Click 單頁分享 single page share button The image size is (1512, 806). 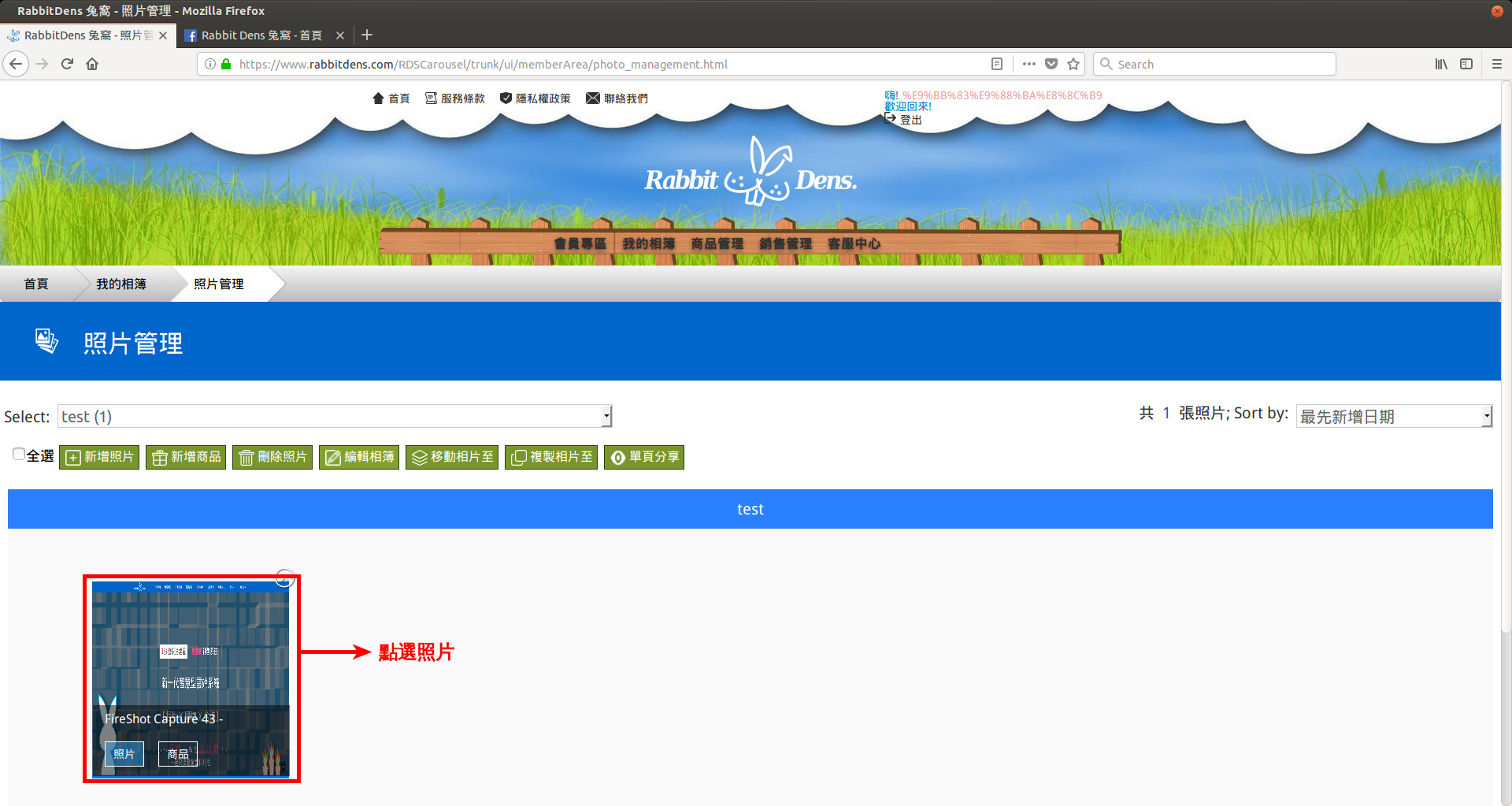tap(644, 457)
